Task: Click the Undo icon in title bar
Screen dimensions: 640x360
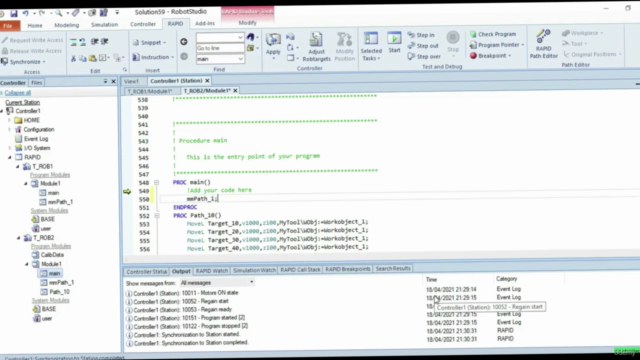Action: pyautogui.click(x=25, y=13)
